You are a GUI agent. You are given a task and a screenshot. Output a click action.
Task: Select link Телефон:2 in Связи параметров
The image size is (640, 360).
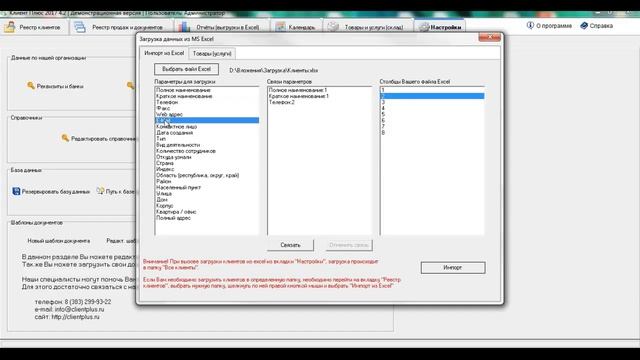[320, 102]
